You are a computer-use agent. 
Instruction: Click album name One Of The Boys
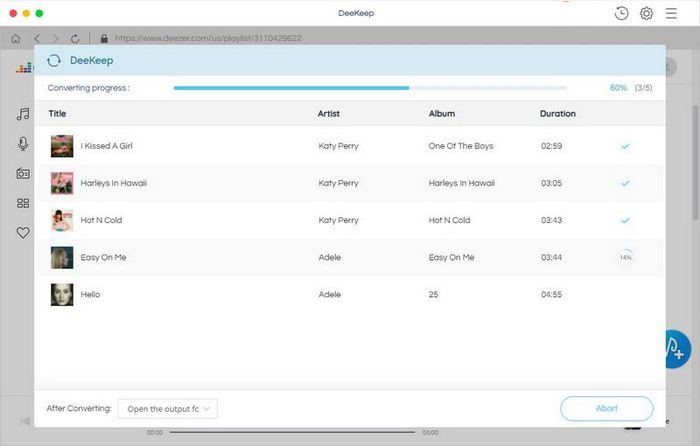click(461, 146)
